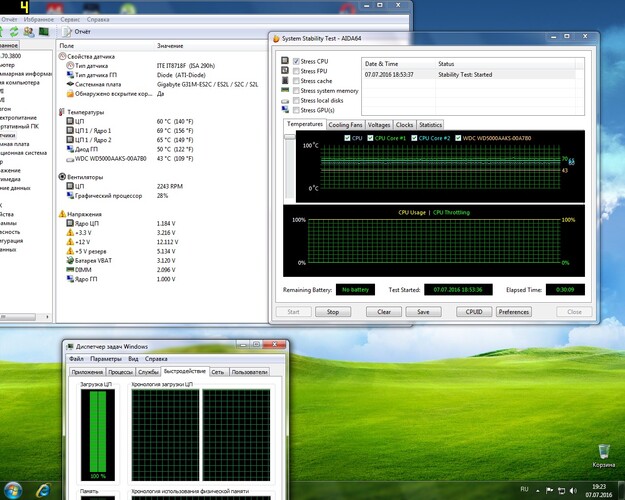This screenshot has width=625, height=500.
Task: Open the Вид menu in Task Manager
Action: click(133, 359)
